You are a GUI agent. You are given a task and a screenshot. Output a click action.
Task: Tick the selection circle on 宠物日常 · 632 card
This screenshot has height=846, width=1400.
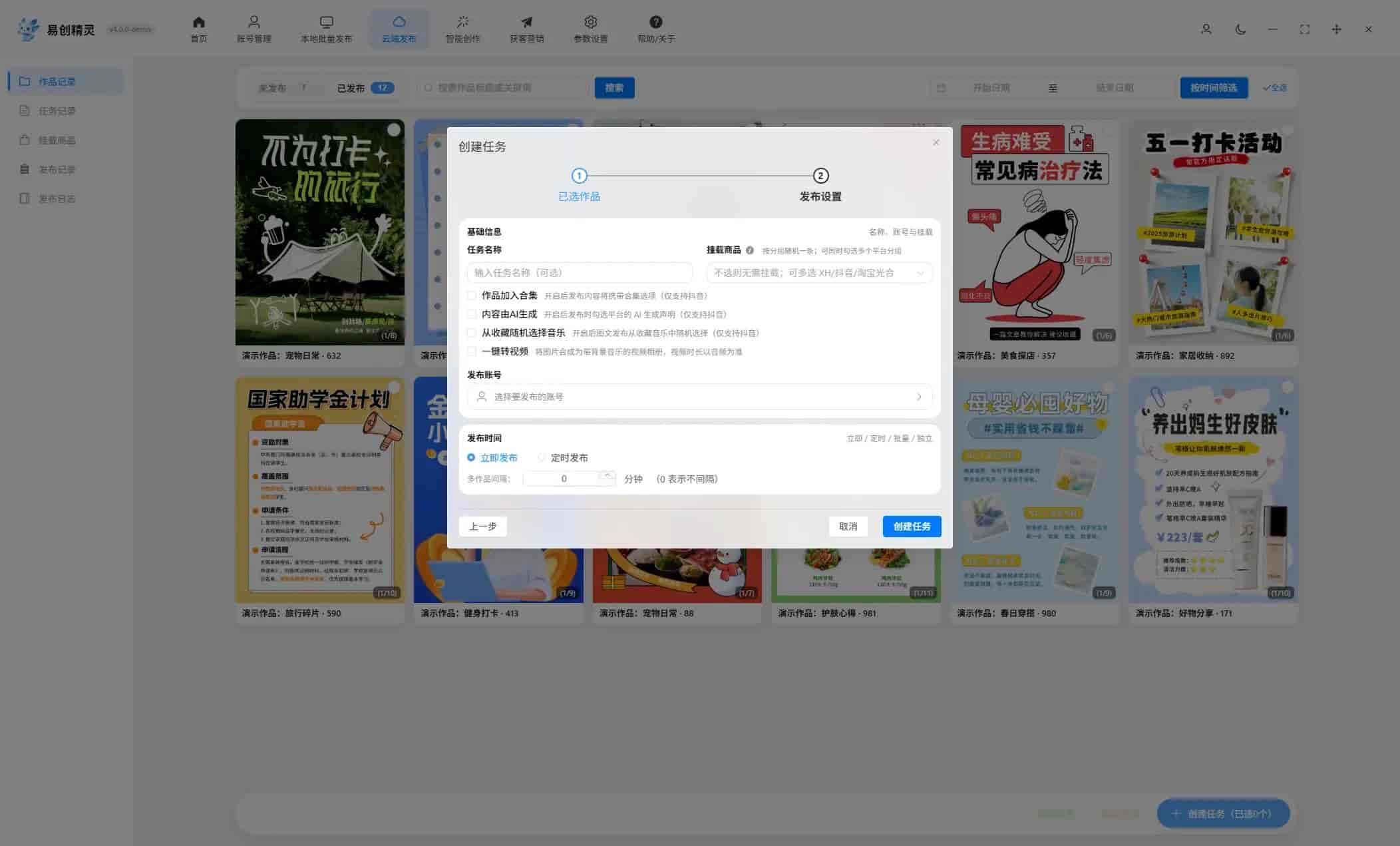394,130
